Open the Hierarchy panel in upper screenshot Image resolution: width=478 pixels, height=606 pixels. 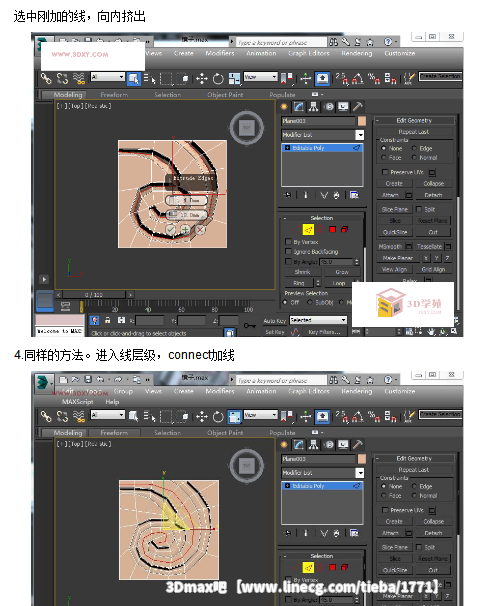pos(313,107)
